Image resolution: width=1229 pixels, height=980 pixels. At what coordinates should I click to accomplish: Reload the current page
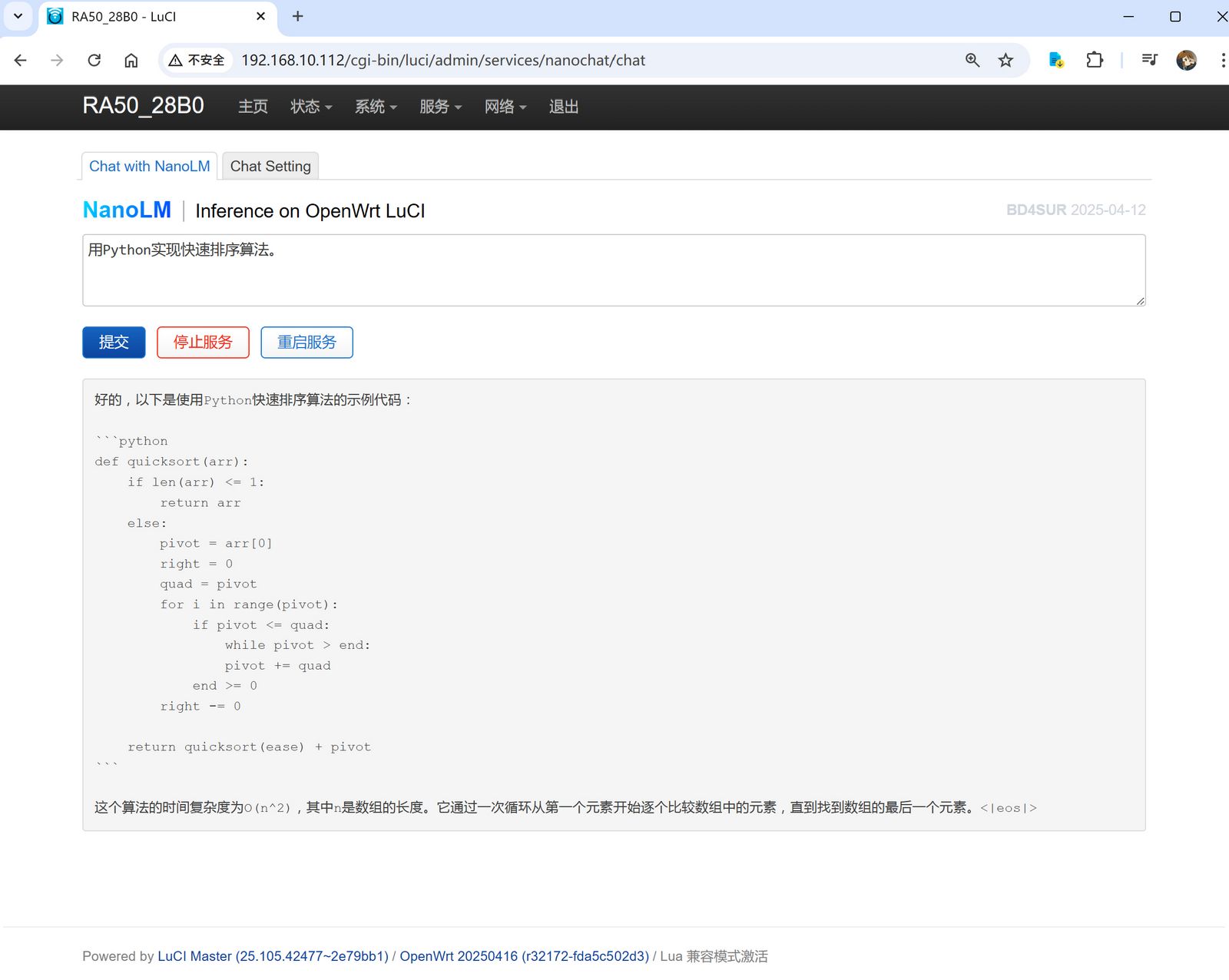coord(94,60)
